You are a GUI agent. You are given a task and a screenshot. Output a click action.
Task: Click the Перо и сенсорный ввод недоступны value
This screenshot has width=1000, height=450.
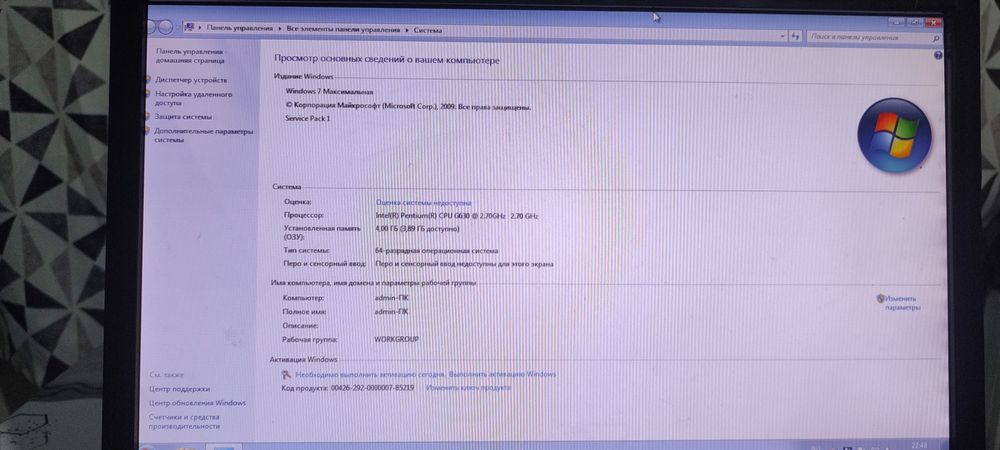[x=464, y=264]
